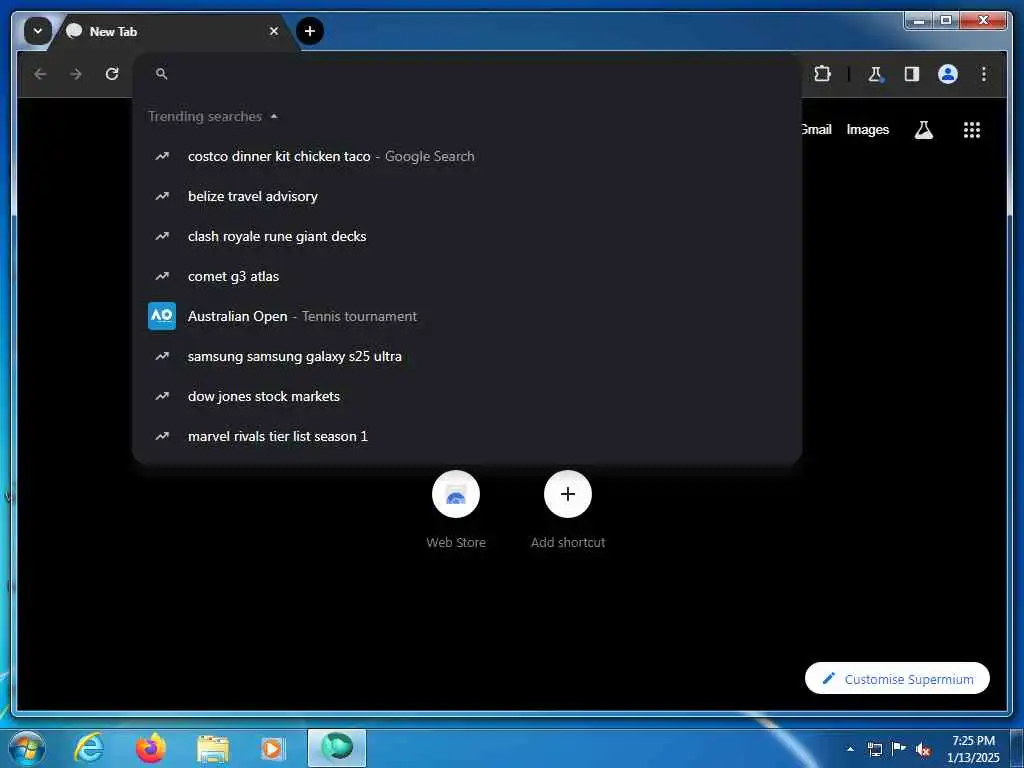Click trend icon beside dow jones stock markets
The image size is (1024, 768).
click(161, 396)
